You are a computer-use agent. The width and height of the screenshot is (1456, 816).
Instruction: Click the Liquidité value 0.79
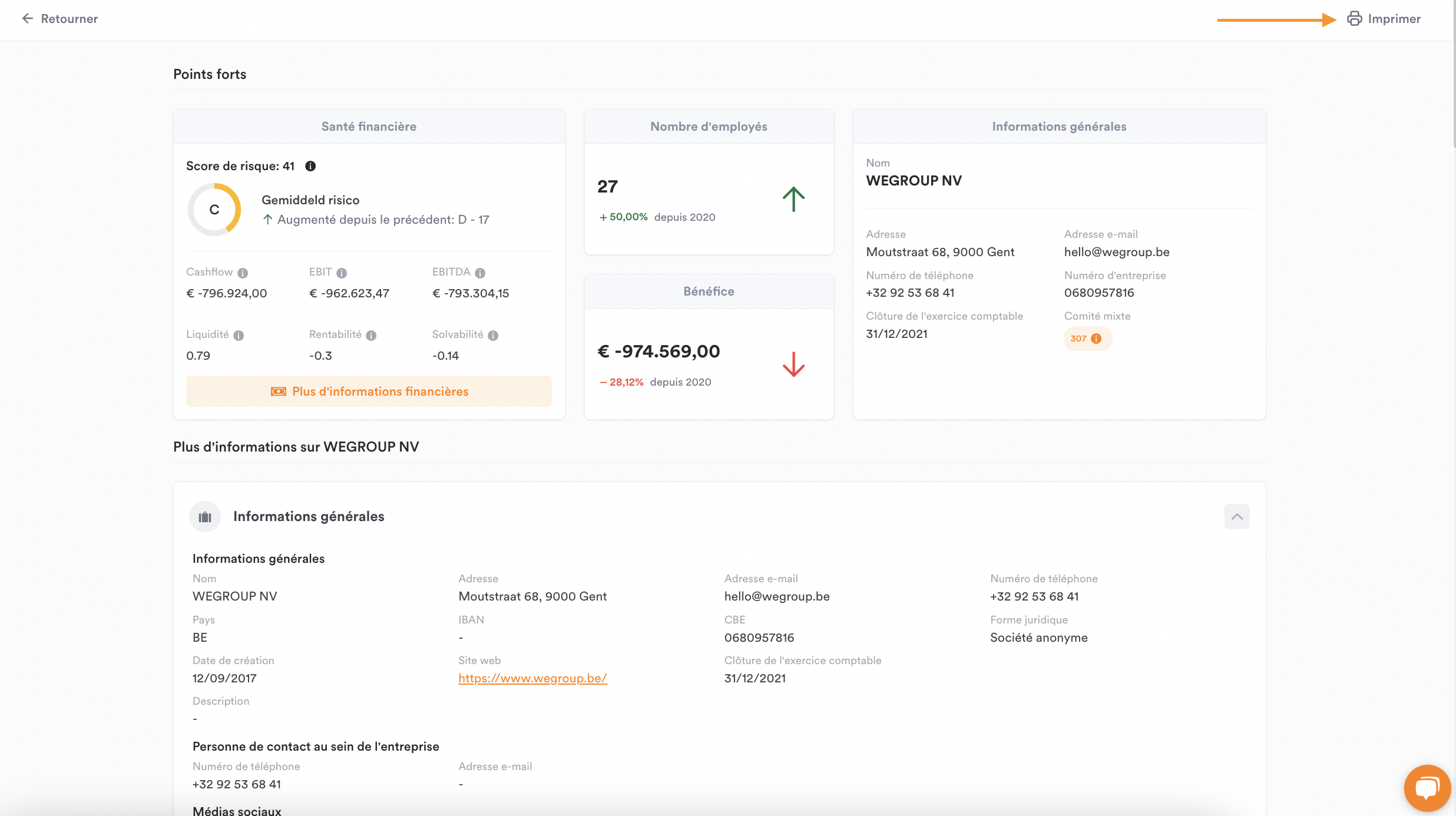(198, 356)
